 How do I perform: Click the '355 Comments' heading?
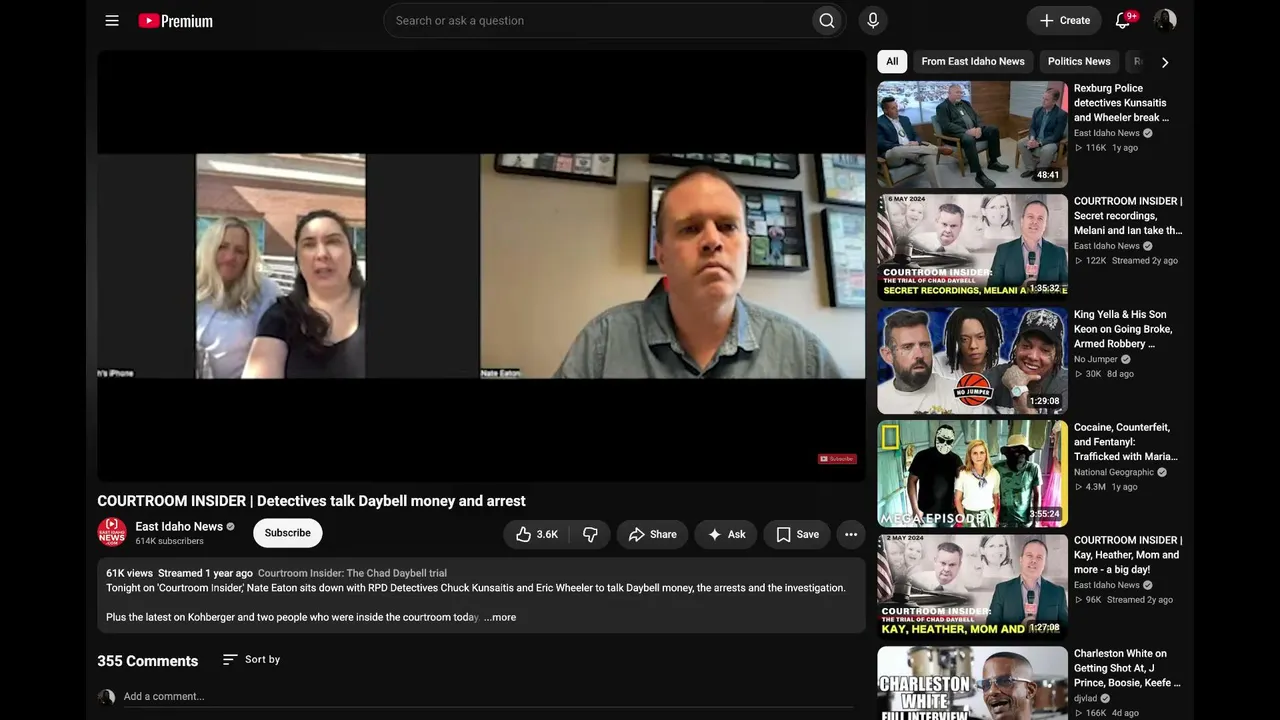point(147,661)
